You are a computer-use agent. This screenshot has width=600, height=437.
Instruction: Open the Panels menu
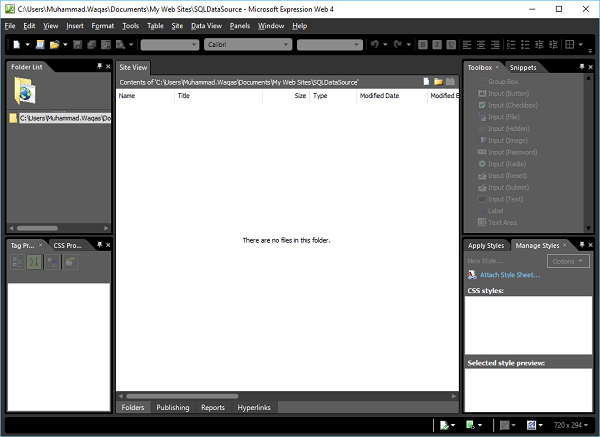click(240, 26)
